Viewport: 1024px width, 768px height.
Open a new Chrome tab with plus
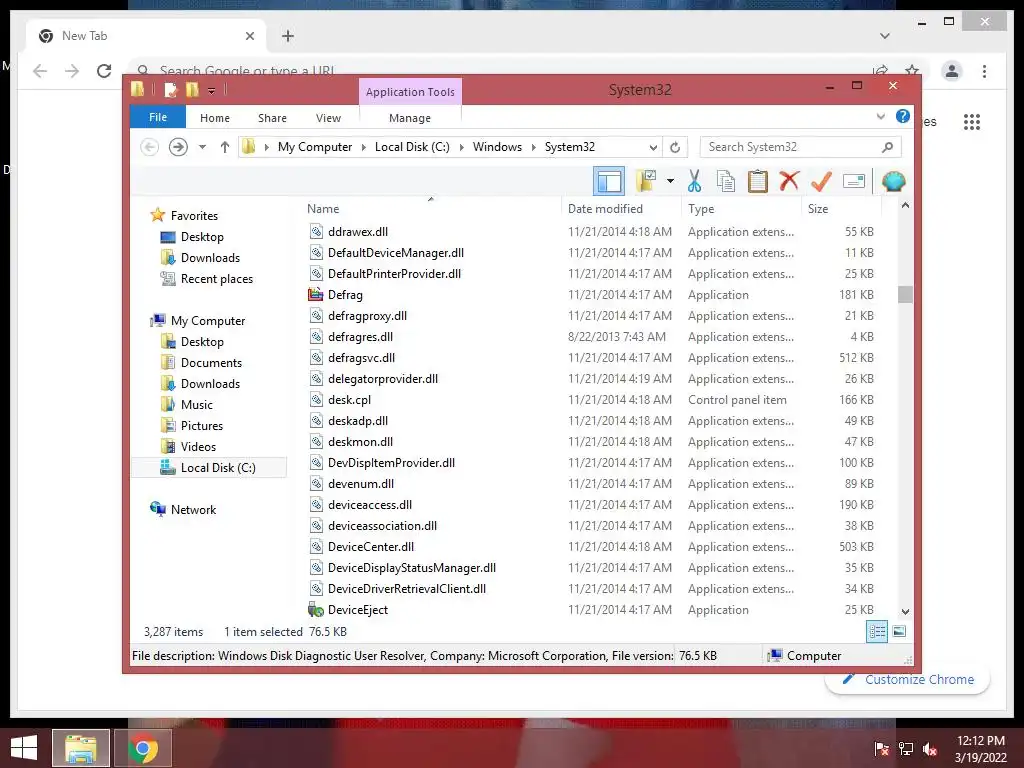click(288, 36)
